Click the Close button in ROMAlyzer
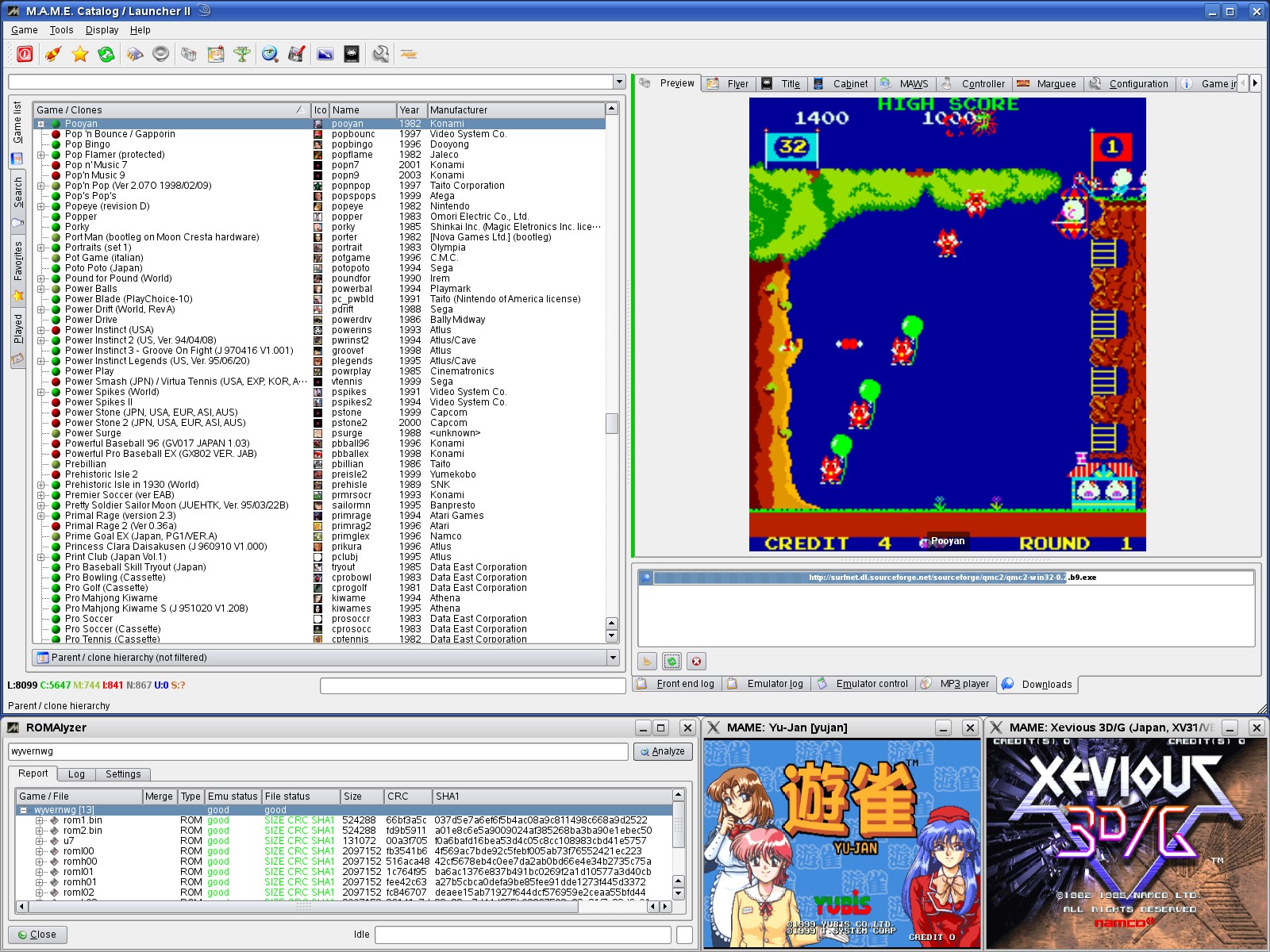This screenshot has width=1270, height=952. point(37,935)
